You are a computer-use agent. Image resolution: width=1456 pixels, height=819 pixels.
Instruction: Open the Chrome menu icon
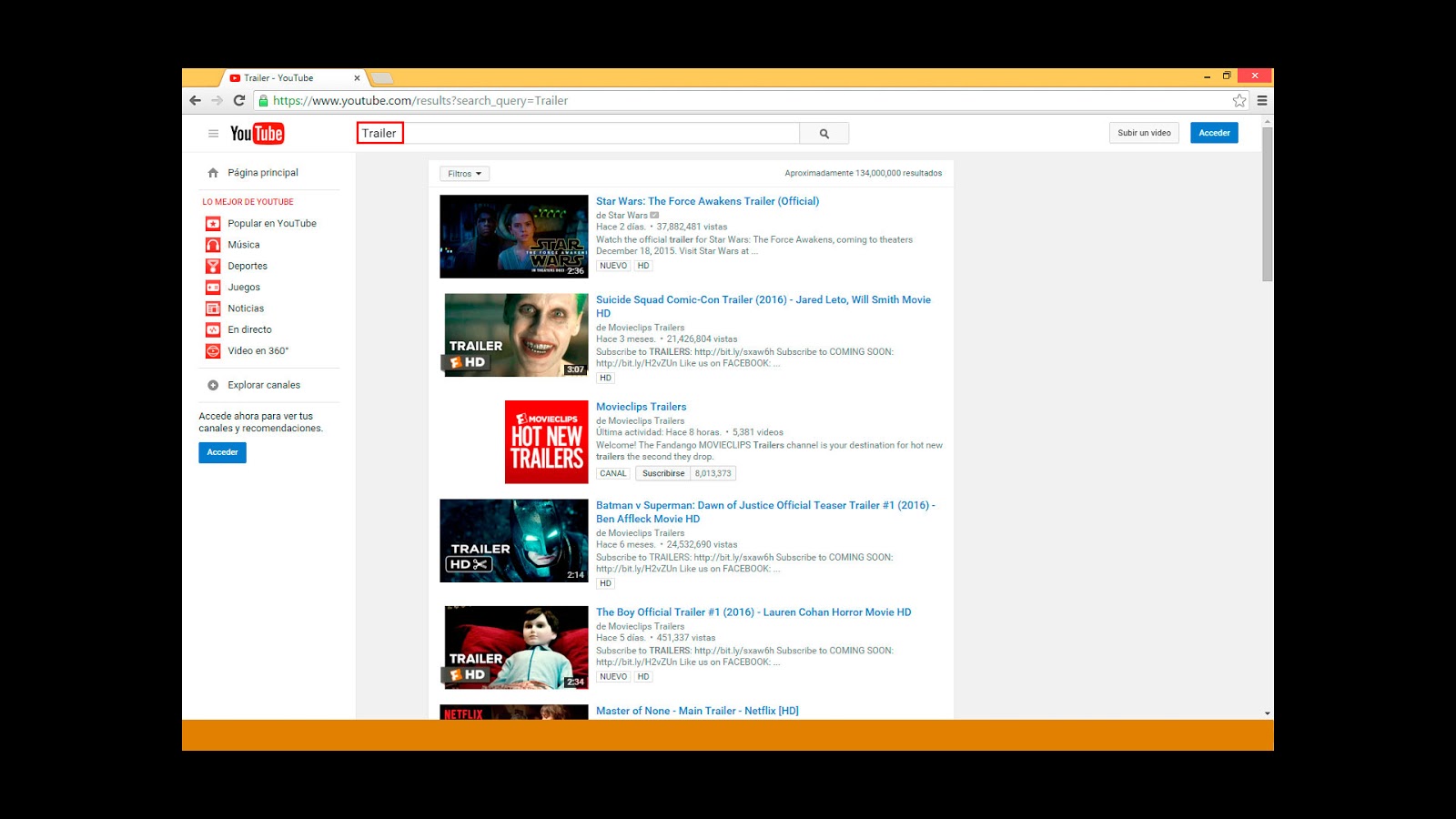[x=1262, y=101]
